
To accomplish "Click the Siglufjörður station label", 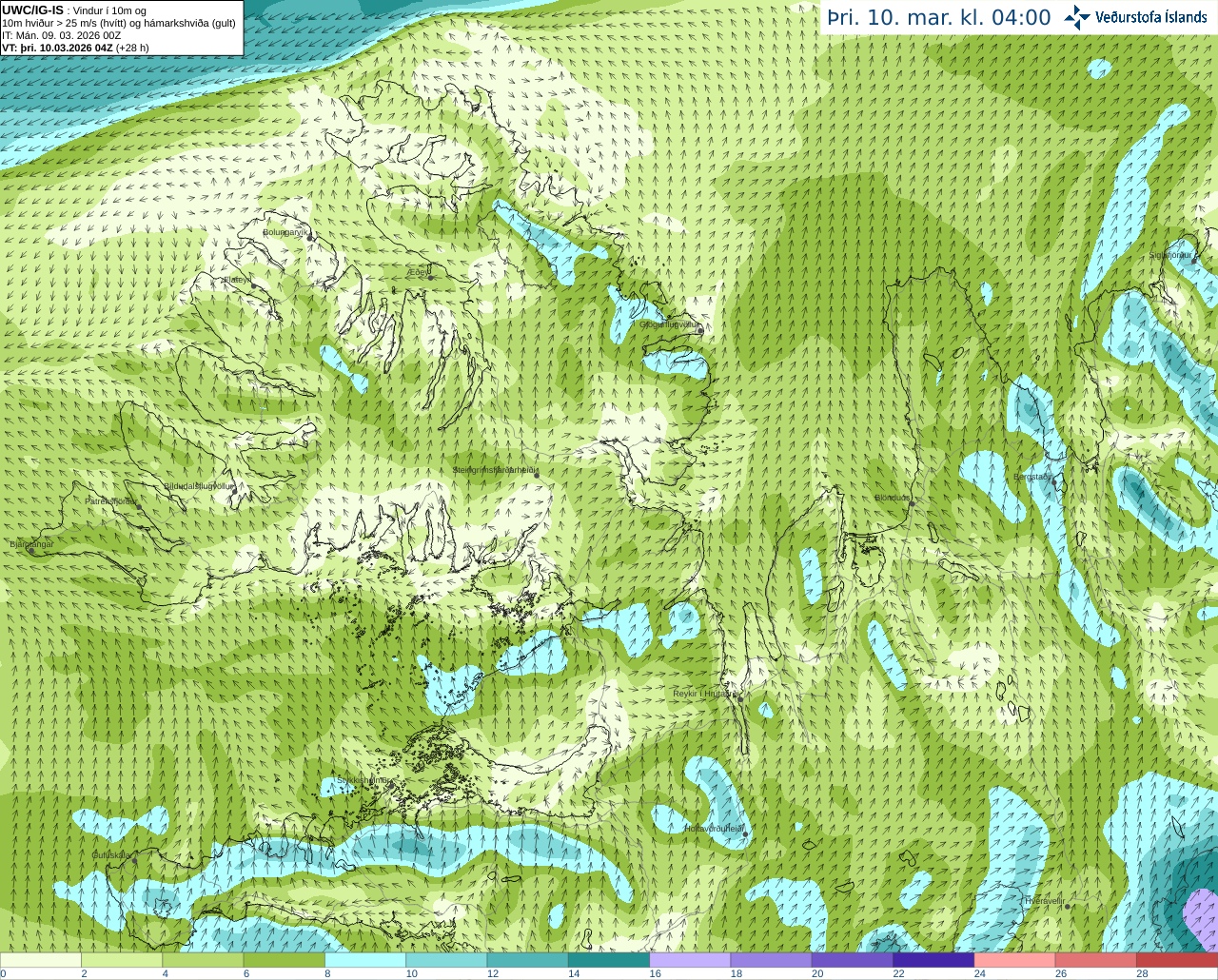I will (x=1170, y=254).
